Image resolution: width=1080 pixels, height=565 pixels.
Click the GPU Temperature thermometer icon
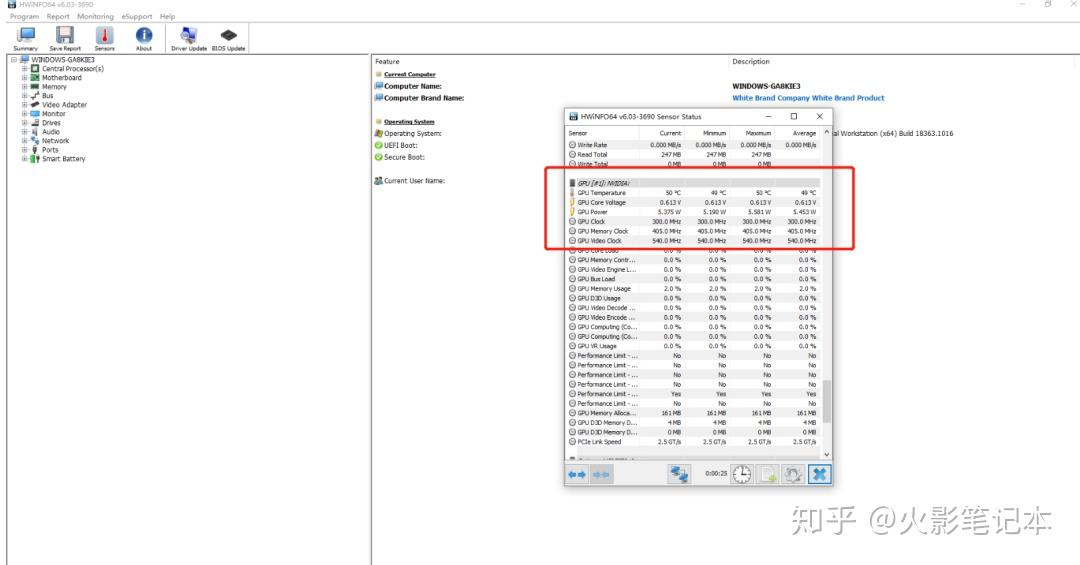572,193
